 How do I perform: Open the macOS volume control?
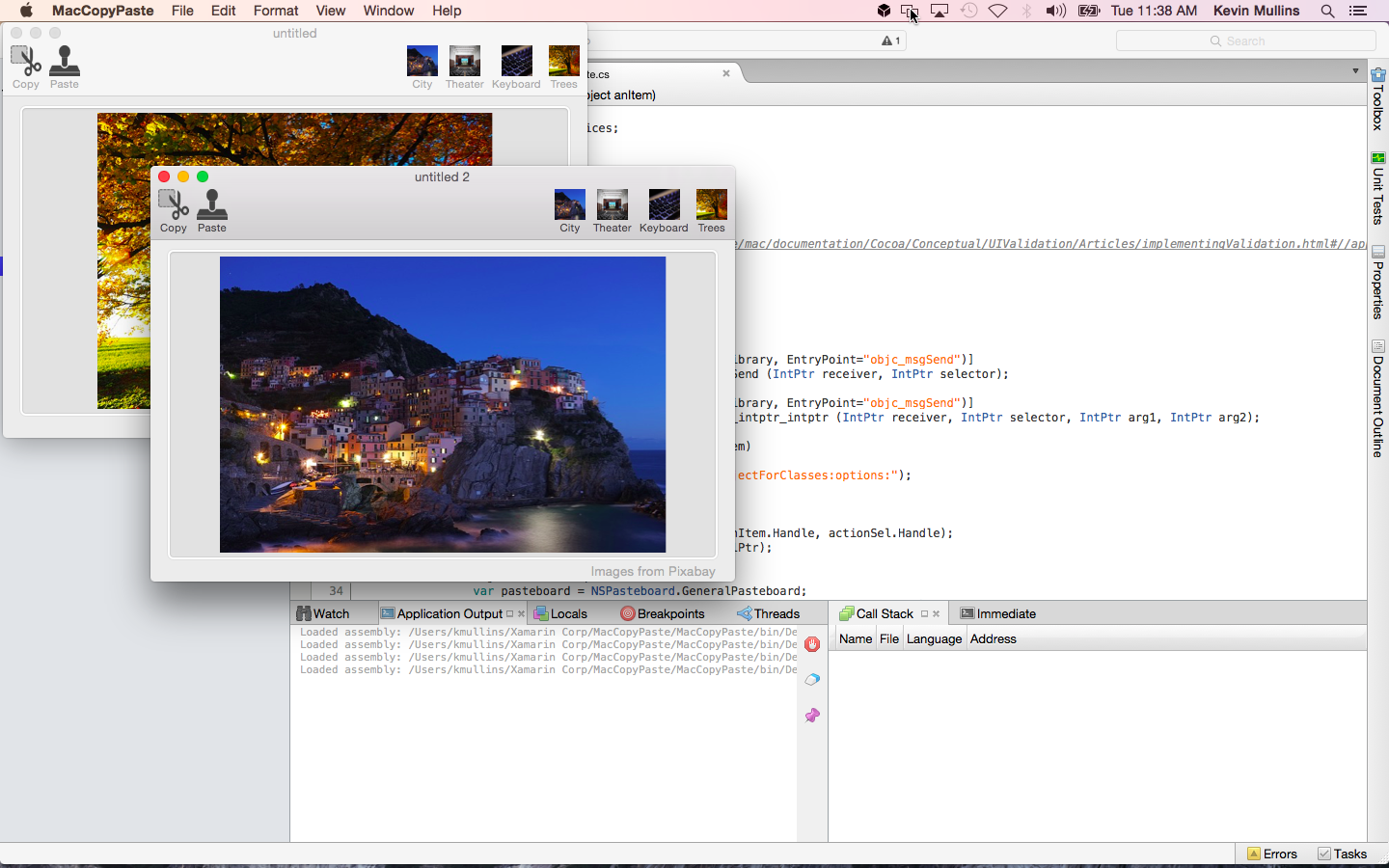coord(1056,11)
